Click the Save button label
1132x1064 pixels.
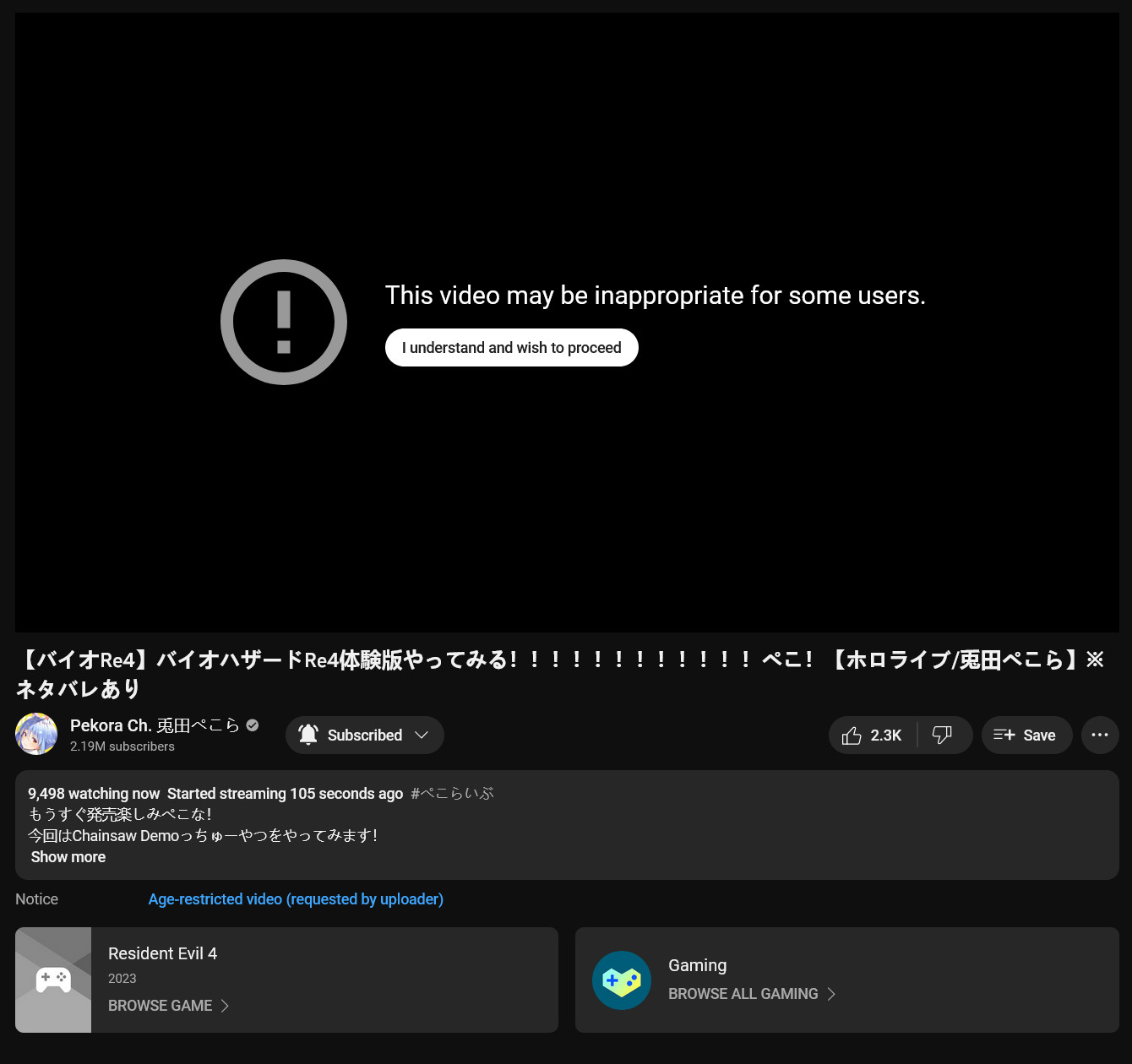1039,736
